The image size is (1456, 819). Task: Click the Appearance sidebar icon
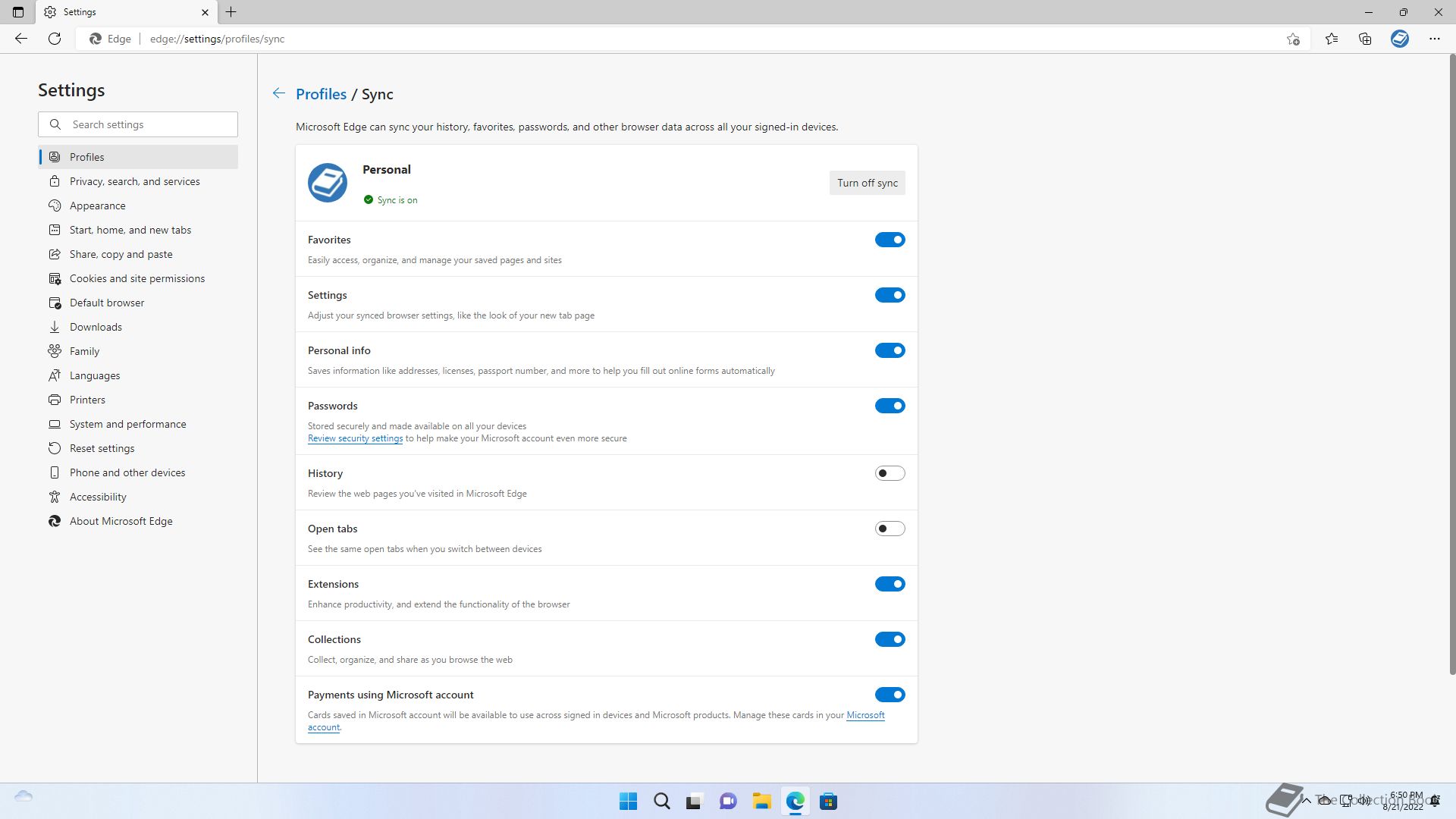point(55,206)
